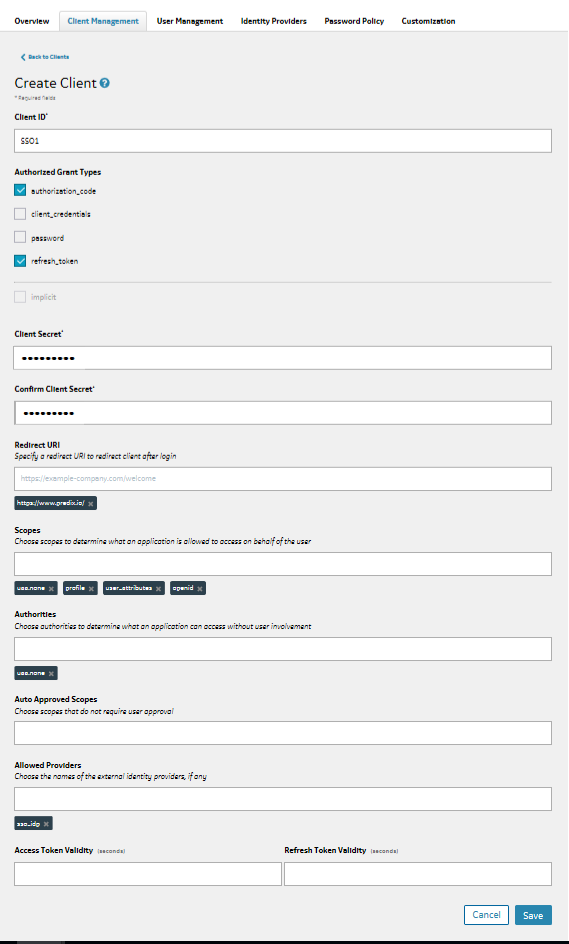
Task: Uncheck the authorization_code grant type
Action: pos(20,191)
